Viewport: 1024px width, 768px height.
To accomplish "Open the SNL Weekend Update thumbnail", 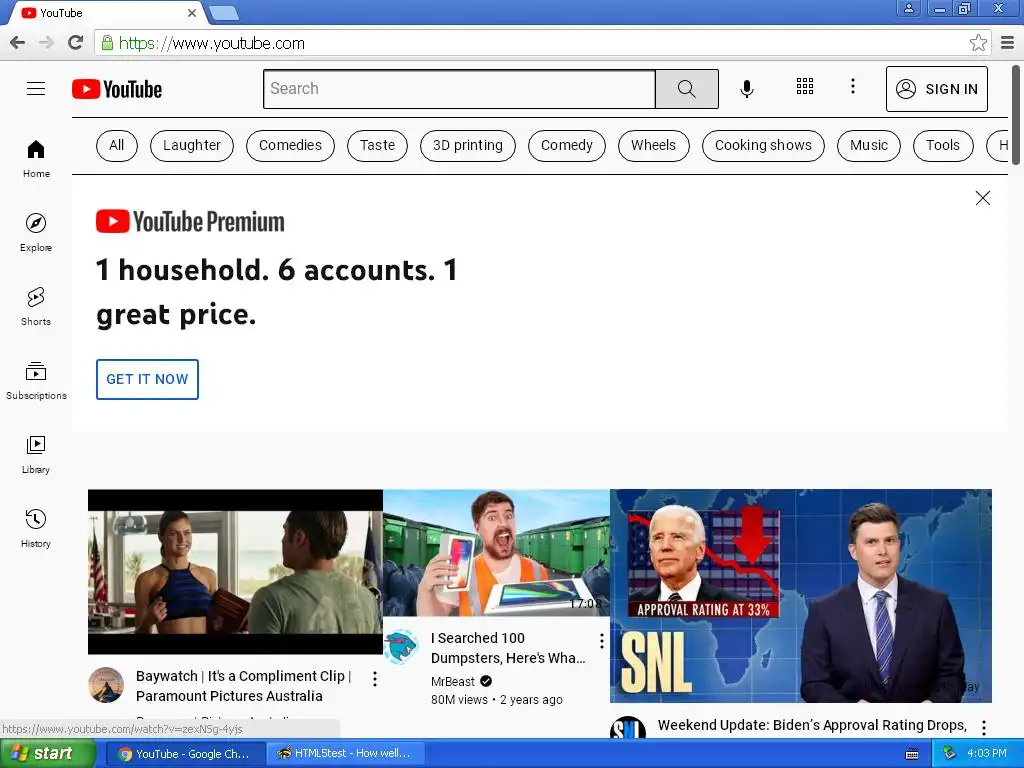I will [x=801, y=596].
